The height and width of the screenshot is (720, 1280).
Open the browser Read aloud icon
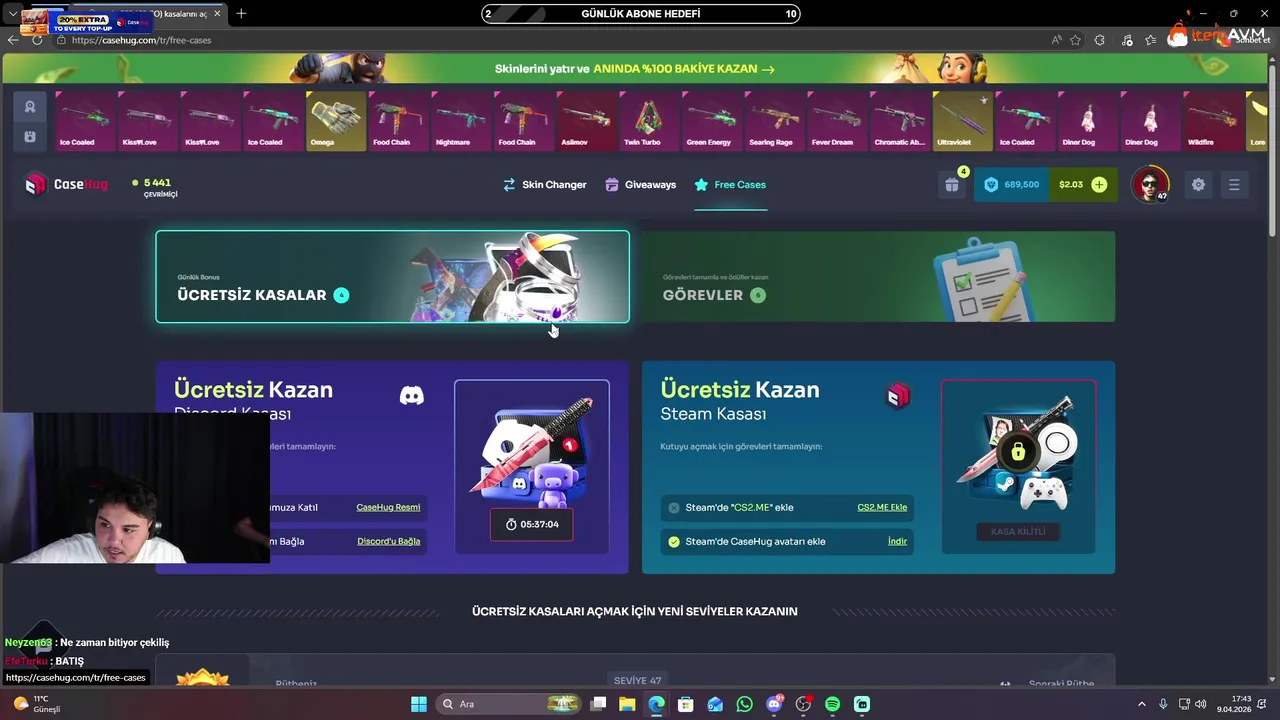pos(1057,40)
